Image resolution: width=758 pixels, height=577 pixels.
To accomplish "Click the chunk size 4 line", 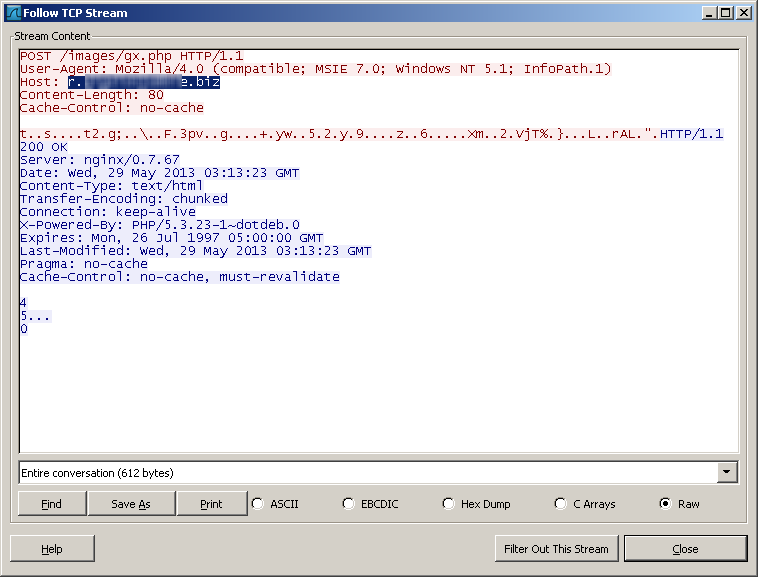I will 24,303.
